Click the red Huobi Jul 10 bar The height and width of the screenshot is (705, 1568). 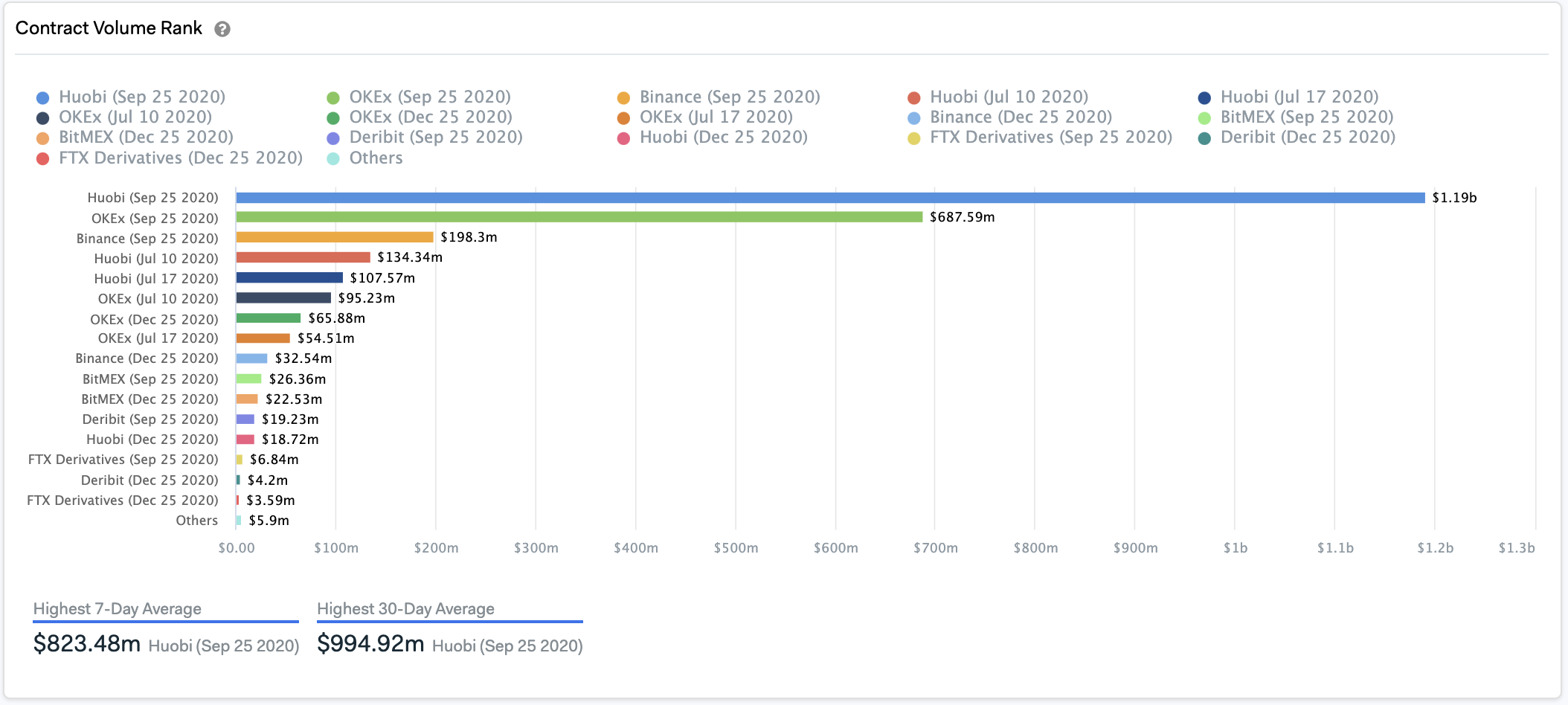303,257
